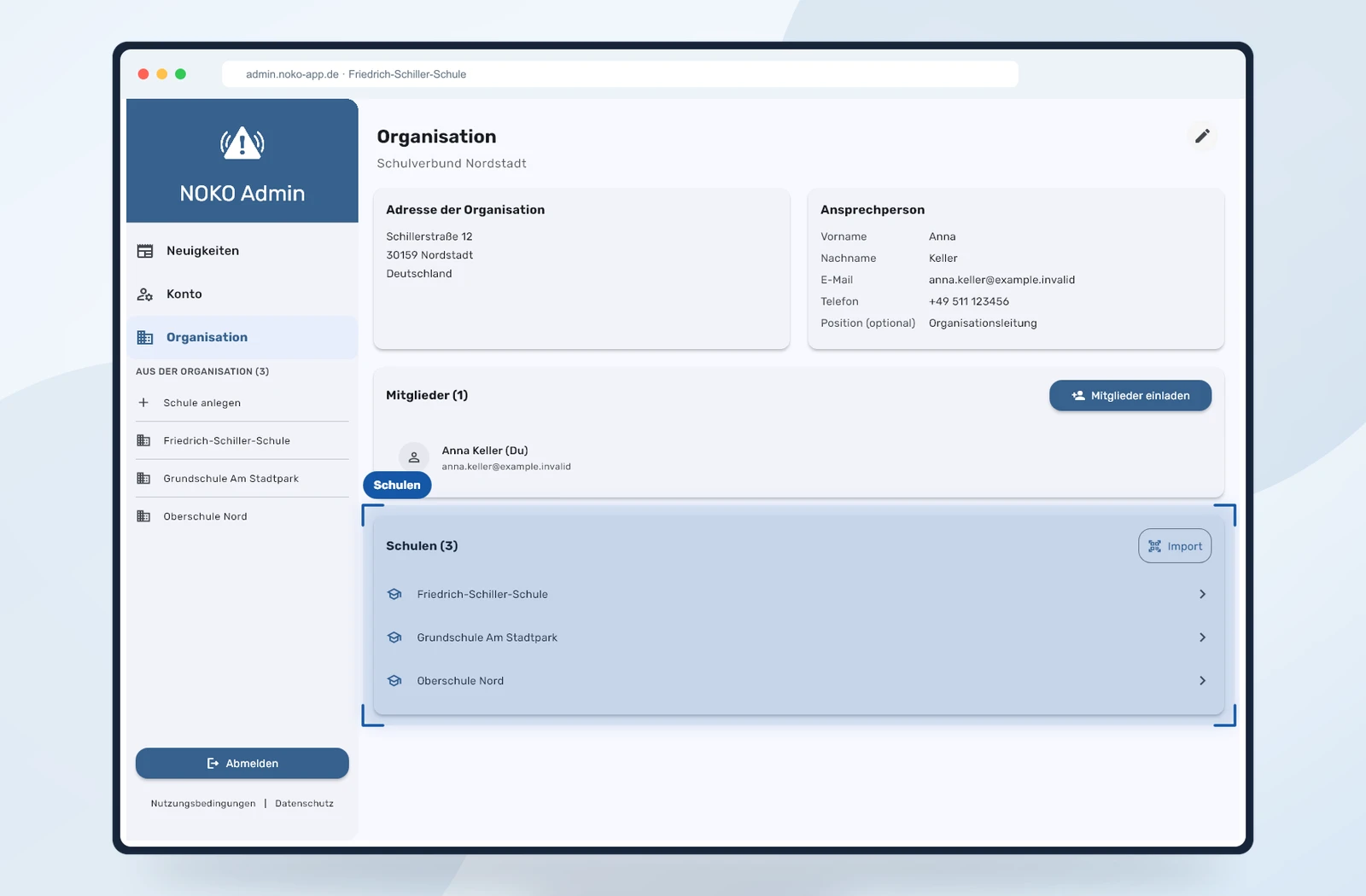Click the AUS DER ORGANISATION (3) label
1366x896 pixels.
[x=202, y=372]
